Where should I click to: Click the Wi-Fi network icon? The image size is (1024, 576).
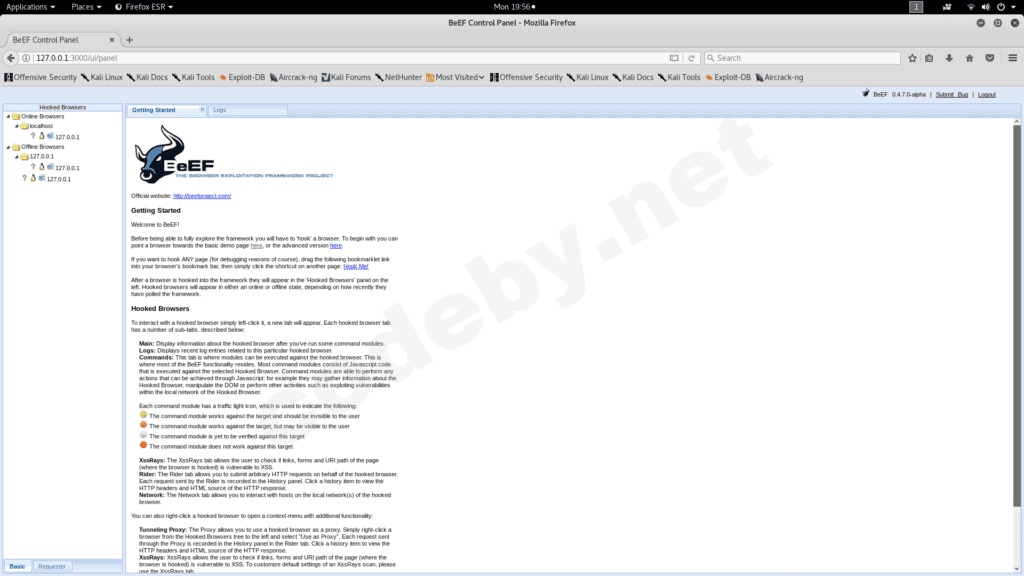[970, 7]
